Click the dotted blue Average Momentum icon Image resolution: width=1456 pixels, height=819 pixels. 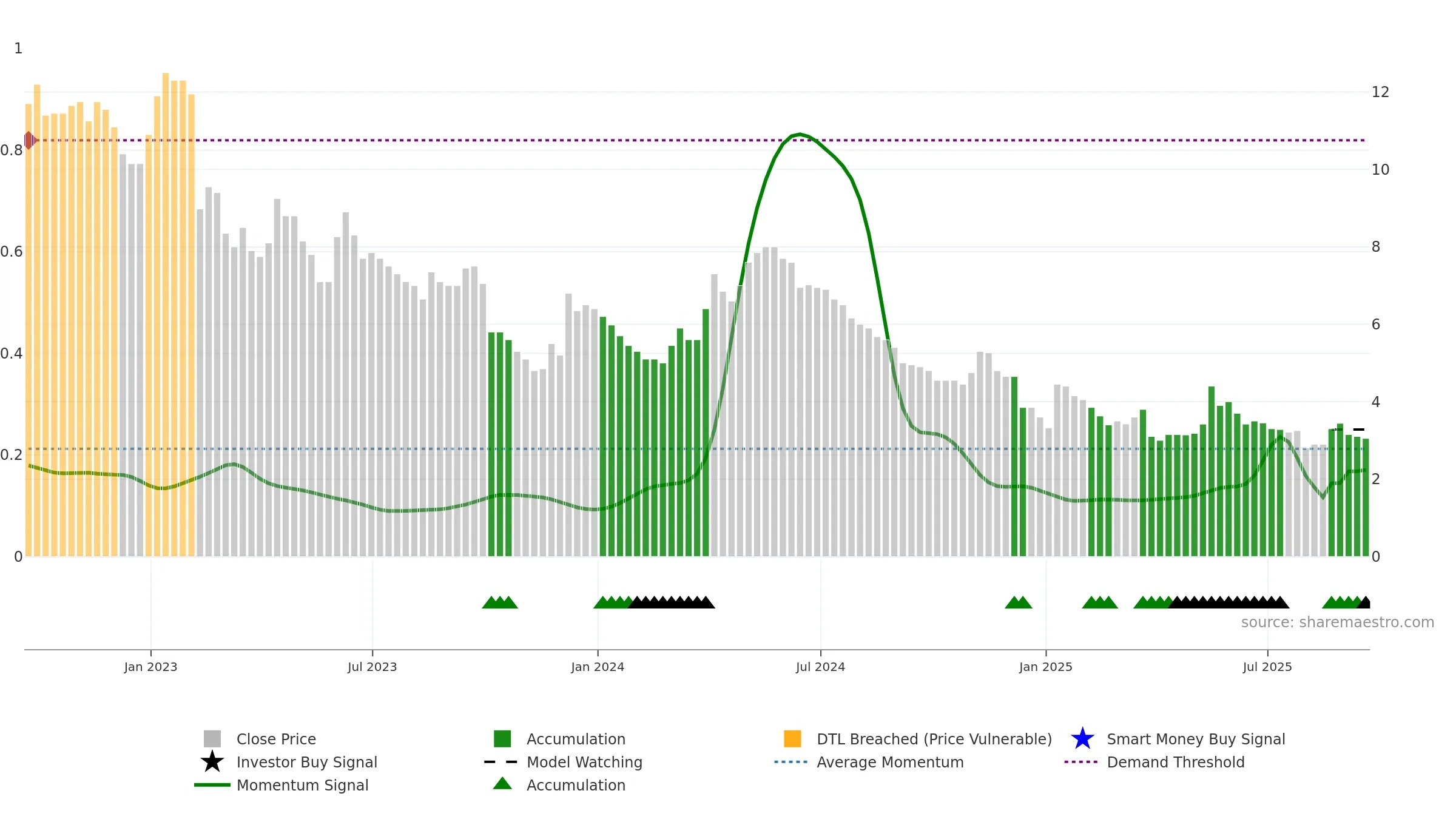pyautogui.click(x=791, y=761)
